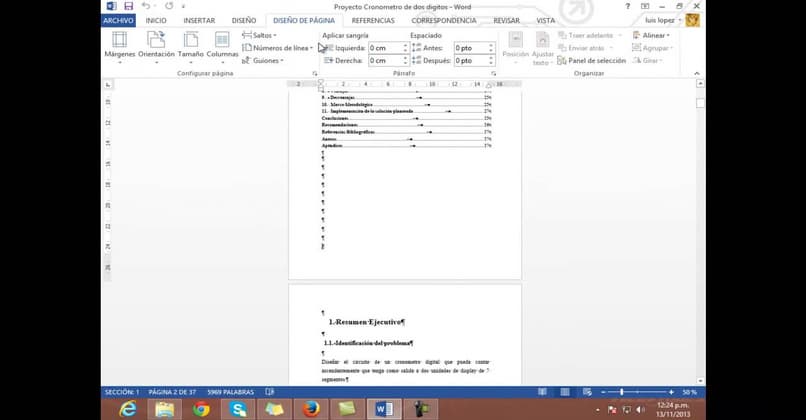Click the Redo/Repeat icon
806x420 pixels.
coord(169,6)
